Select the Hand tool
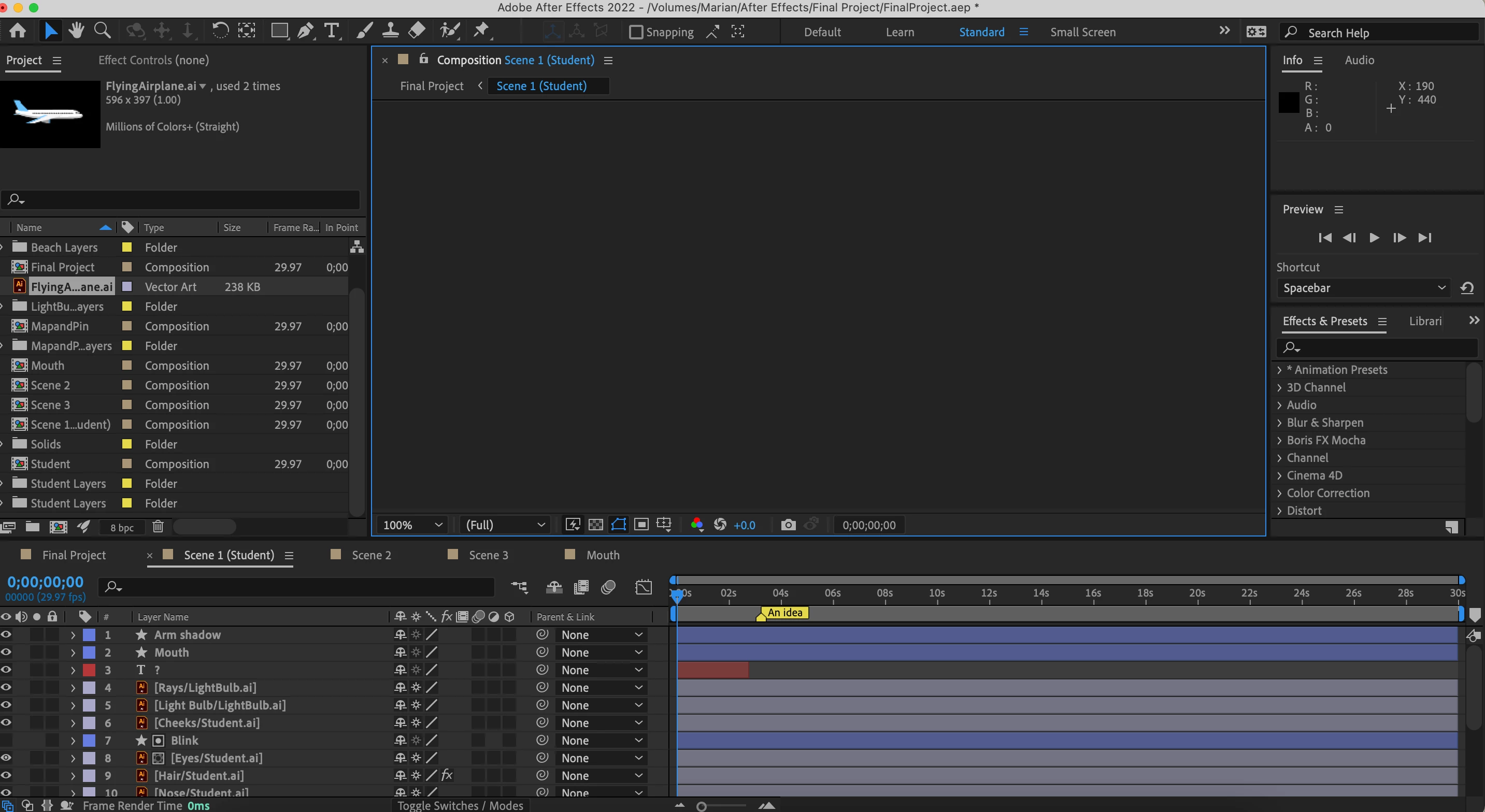This screenshot has width=1485, height=812. (76, 31)
